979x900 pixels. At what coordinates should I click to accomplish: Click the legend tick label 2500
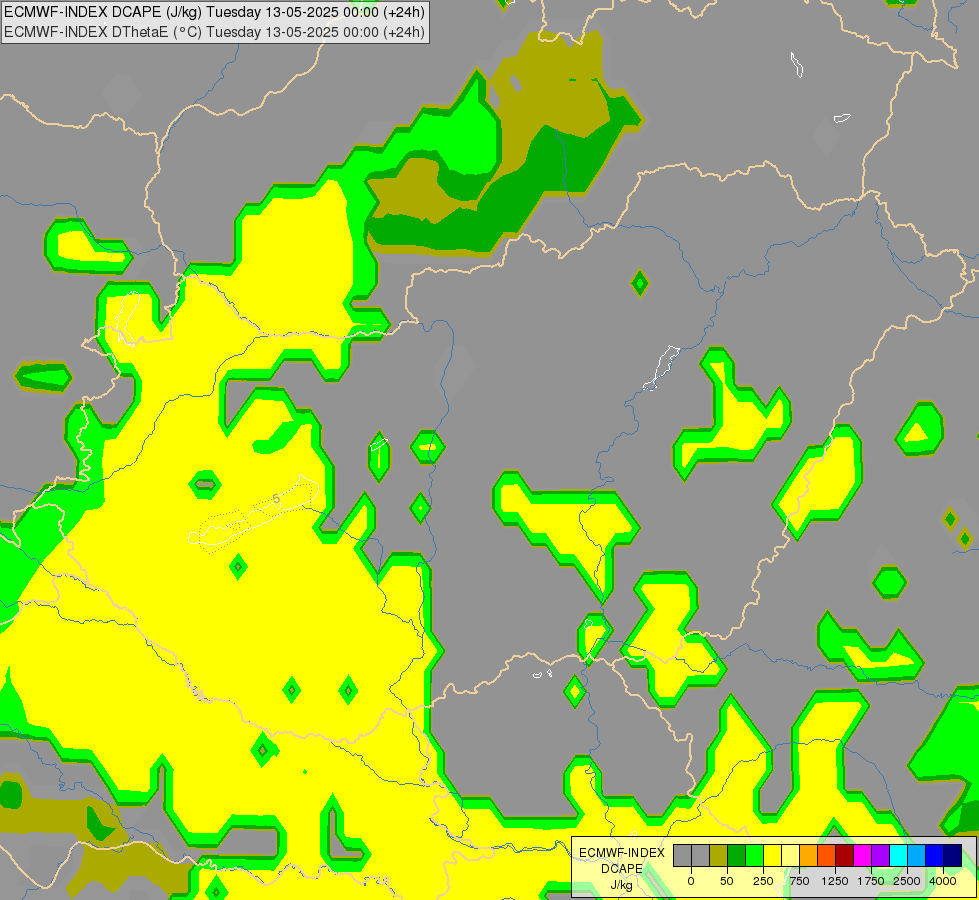(x=907, y=881)
